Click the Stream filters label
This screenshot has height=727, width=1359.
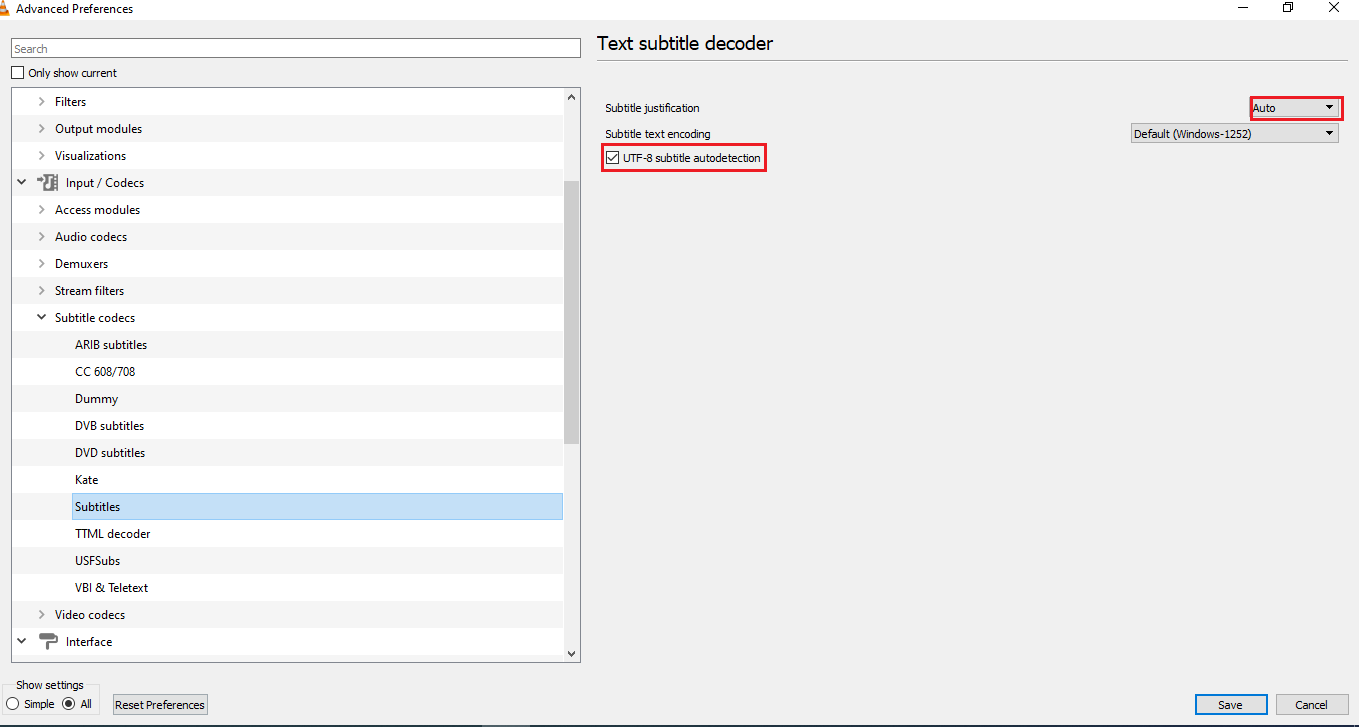click(x=89, y=291)
